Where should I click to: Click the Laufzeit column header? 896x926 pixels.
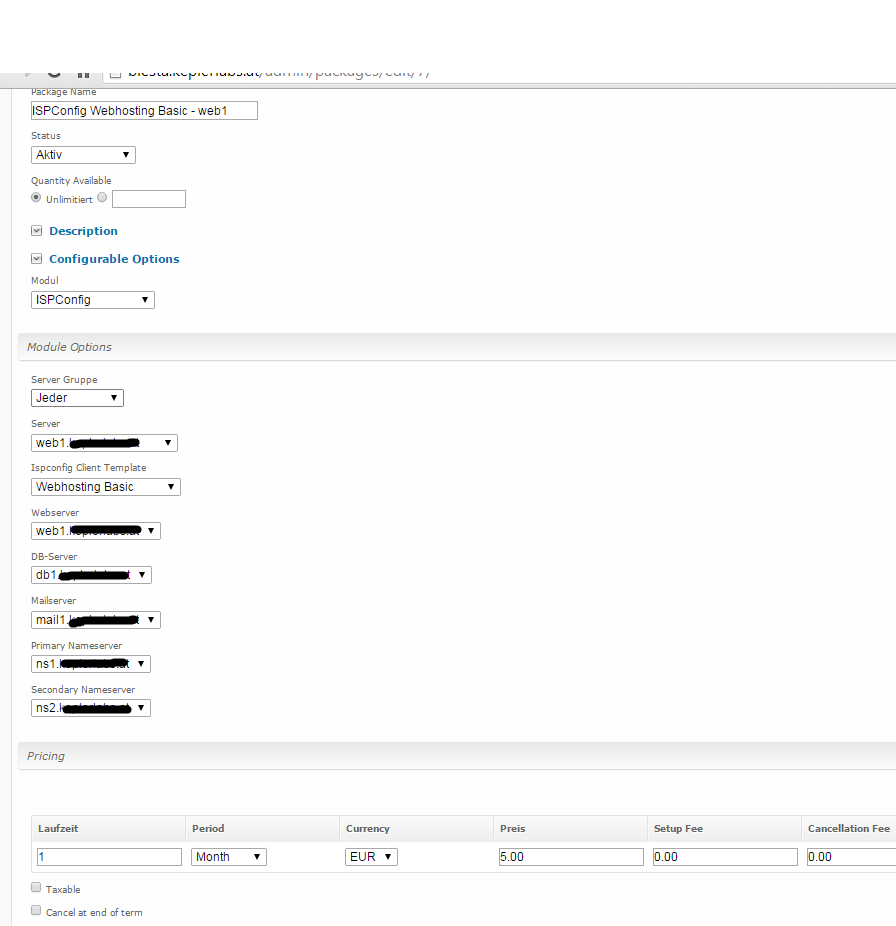tap(109, 829)
